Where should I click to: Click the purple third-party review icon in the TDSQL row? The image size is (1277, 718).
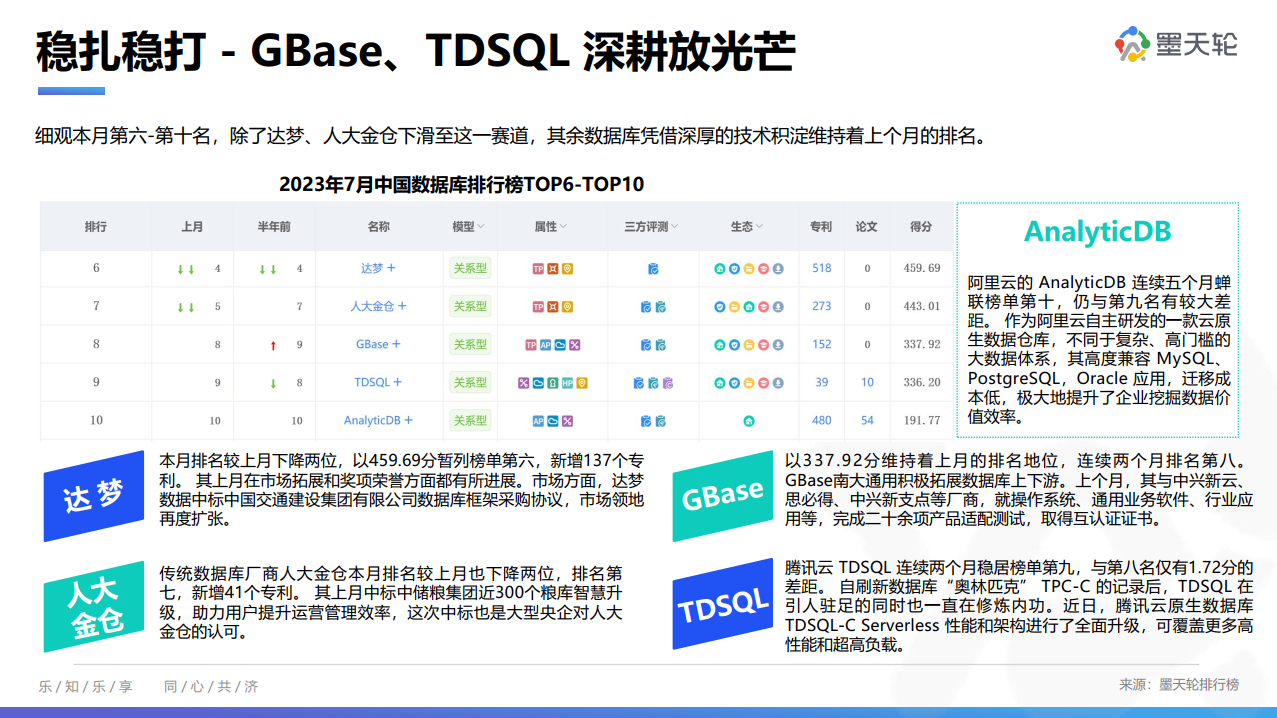pos(668,383)
